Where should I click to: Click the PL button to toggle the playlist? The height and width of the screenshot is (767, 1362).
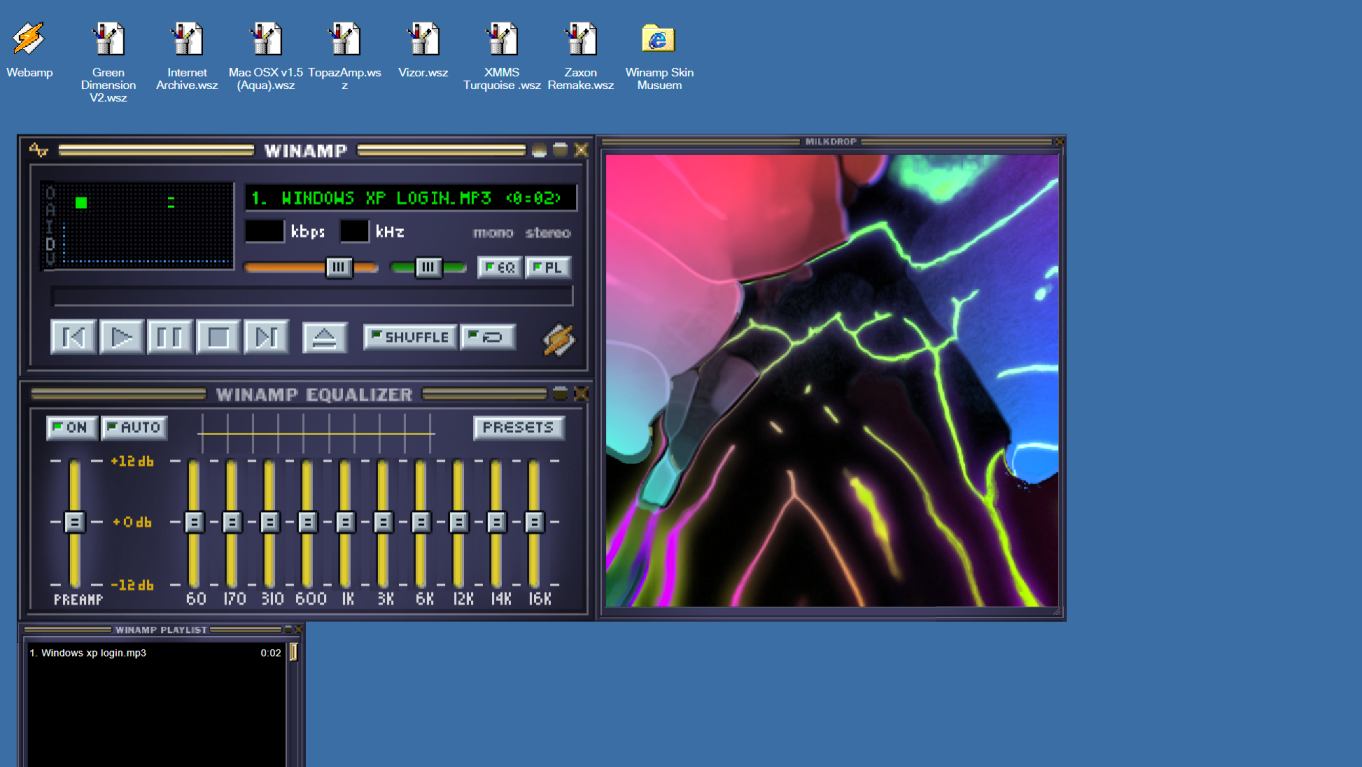(548, 267)
